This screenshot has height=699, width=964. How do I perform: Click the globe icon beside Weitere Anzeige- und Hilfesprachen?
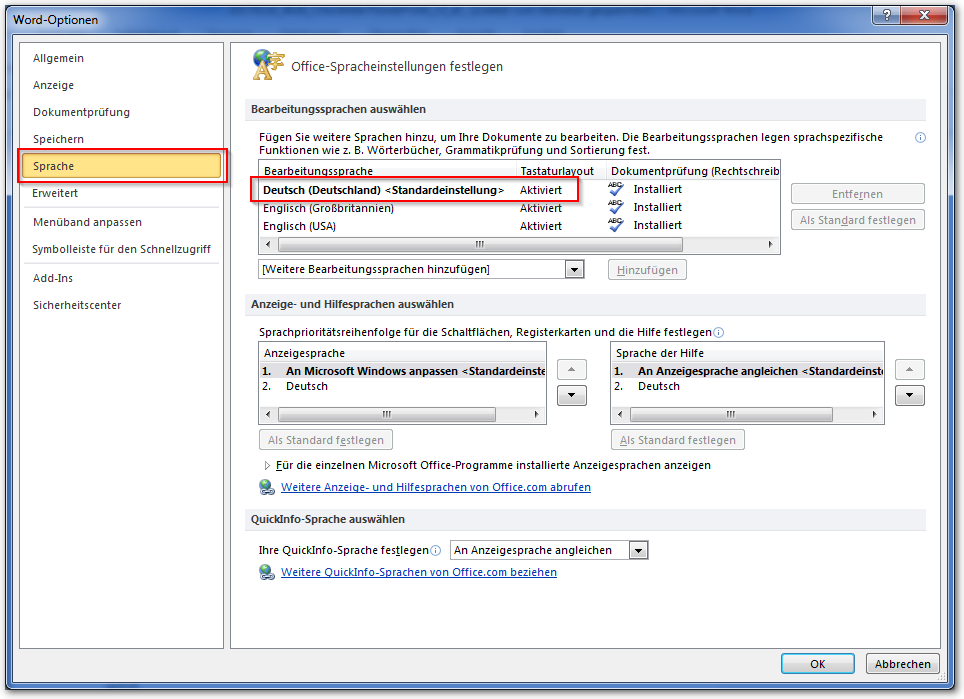coord(267,487)
